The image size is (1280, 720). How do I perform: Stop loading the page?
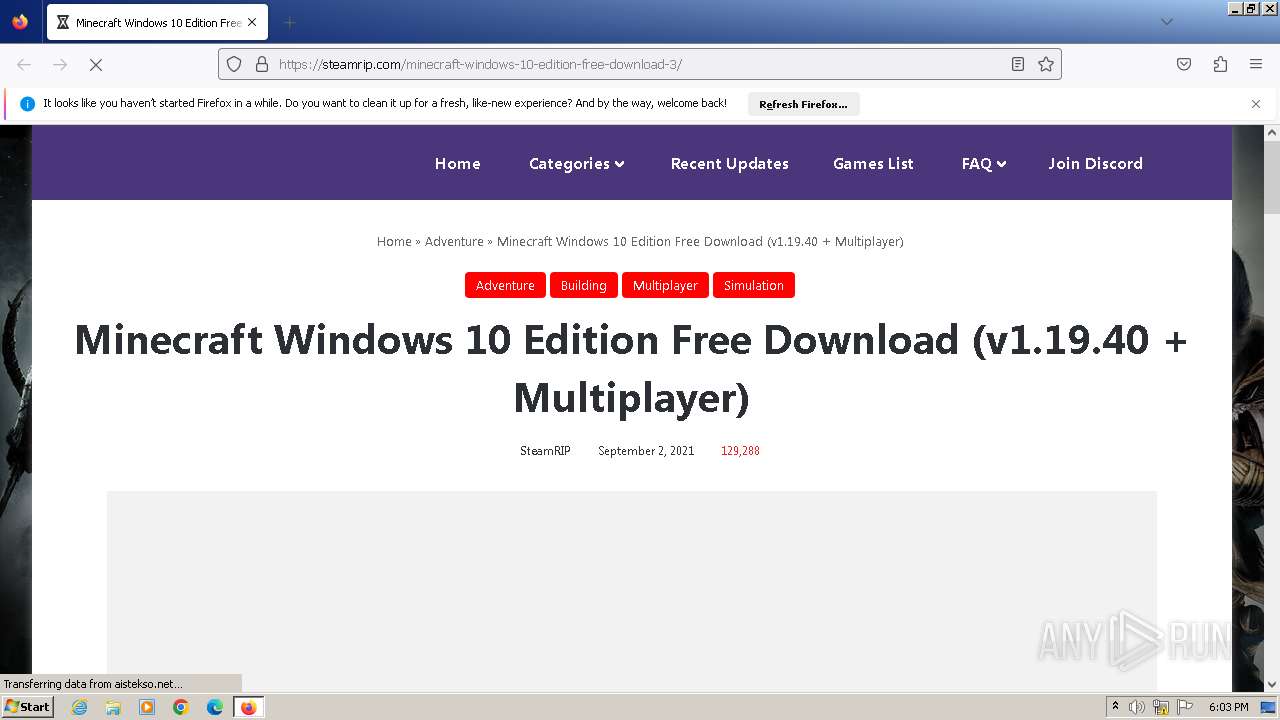pos(96,64)
